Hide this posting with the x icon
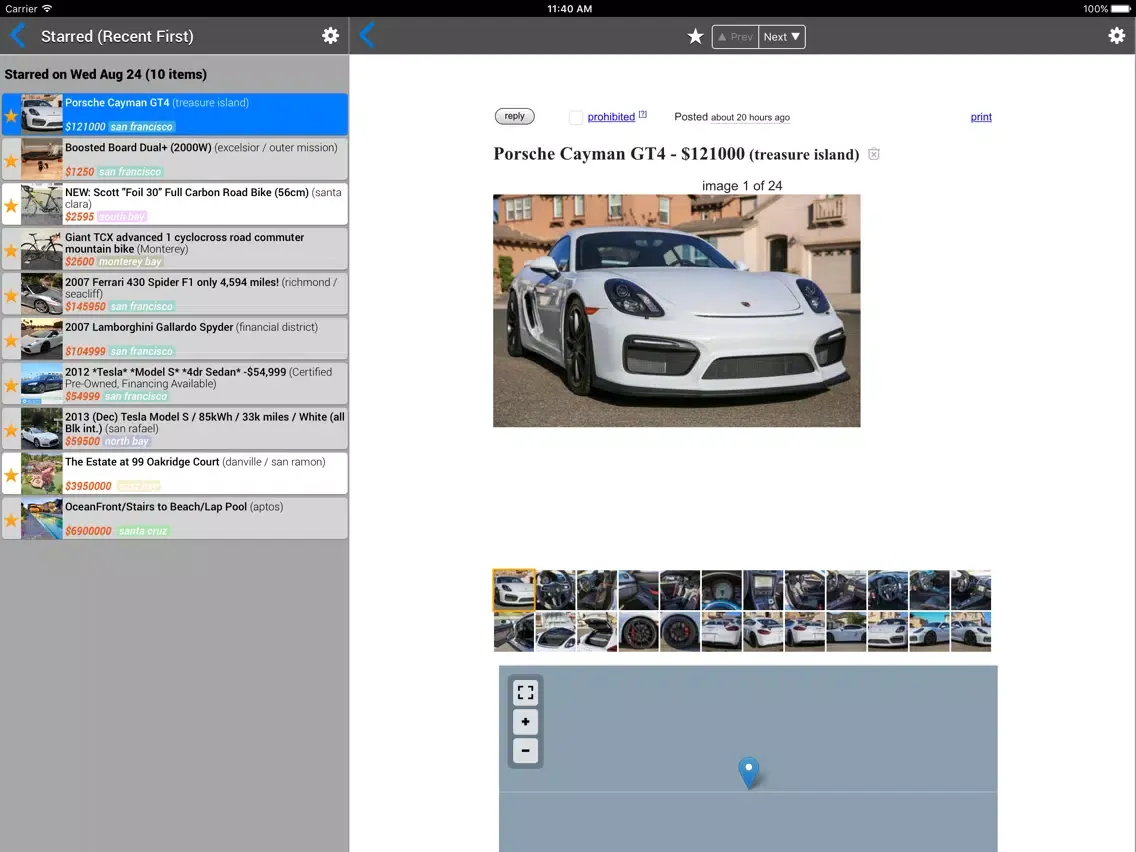 874,154
